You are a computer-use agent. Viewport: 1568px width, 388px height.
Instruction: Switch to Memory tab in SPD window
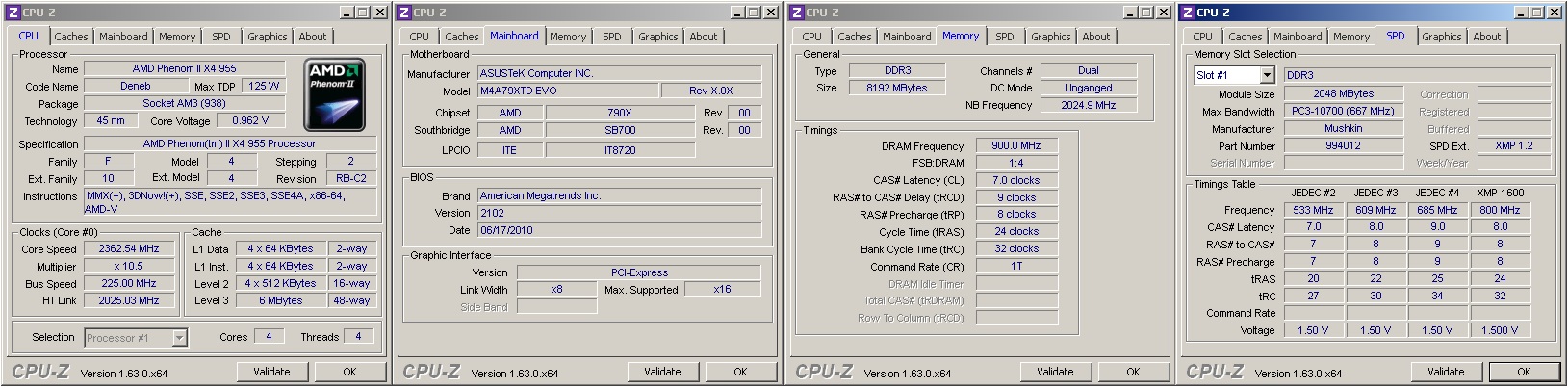click(x=1351, y=37)
